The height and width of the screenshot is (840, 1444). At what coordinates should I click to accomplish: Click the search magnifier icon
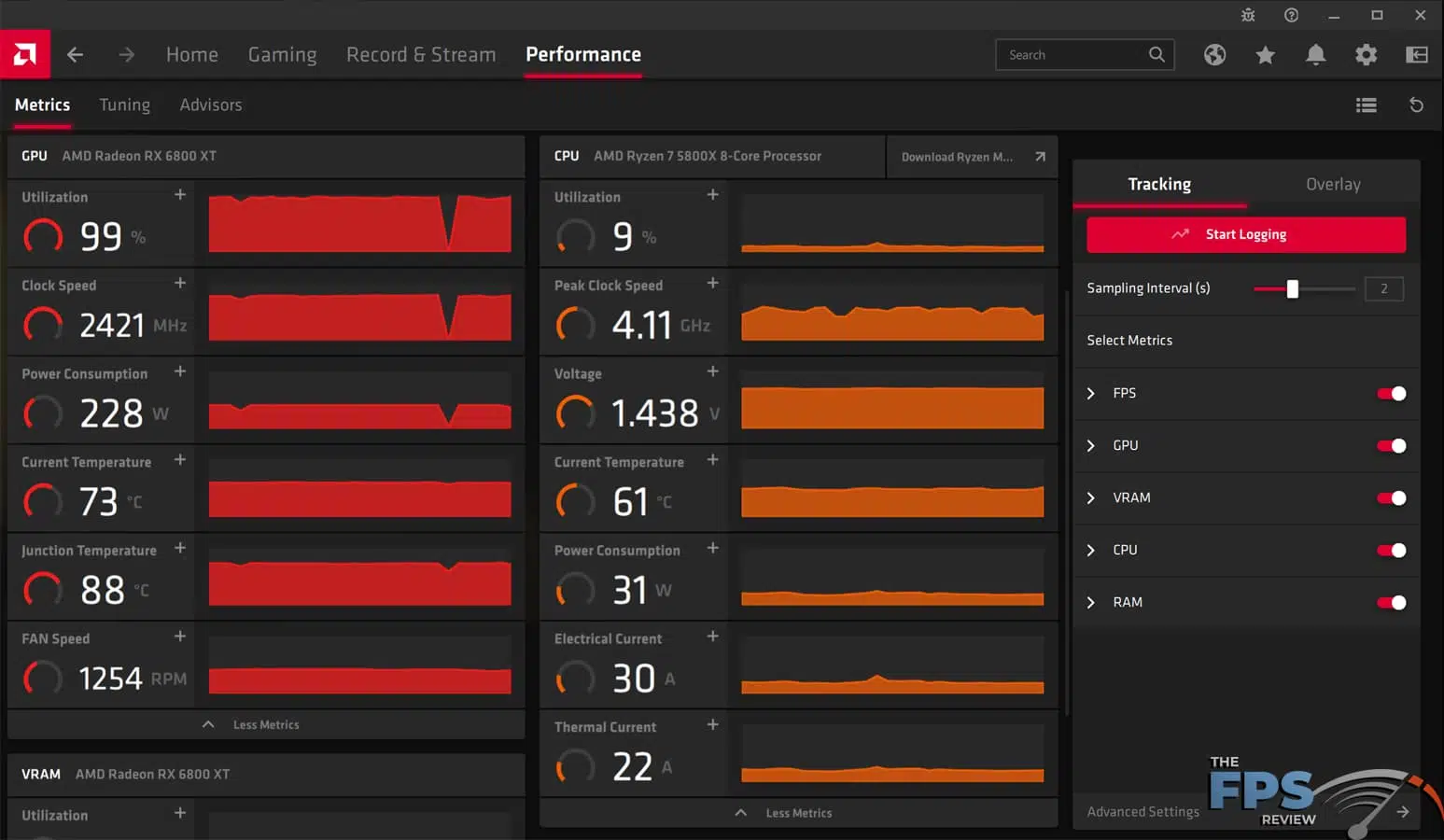click(1157, 55)
